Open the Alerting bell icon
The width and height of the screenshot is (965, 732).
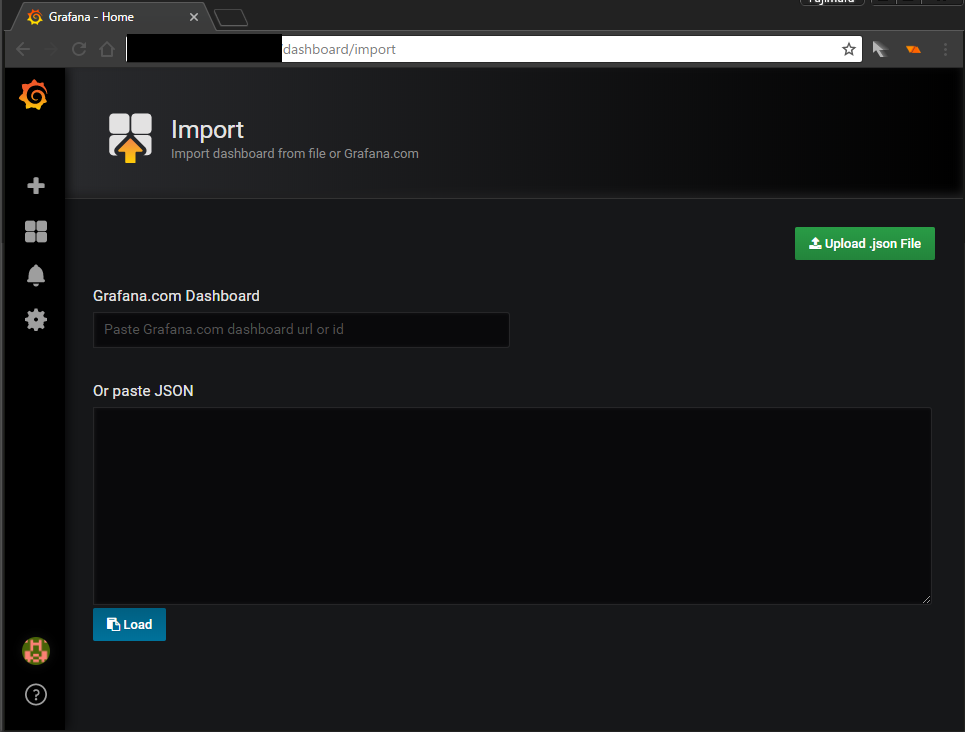pyautogui.click(x=36, y=275)
